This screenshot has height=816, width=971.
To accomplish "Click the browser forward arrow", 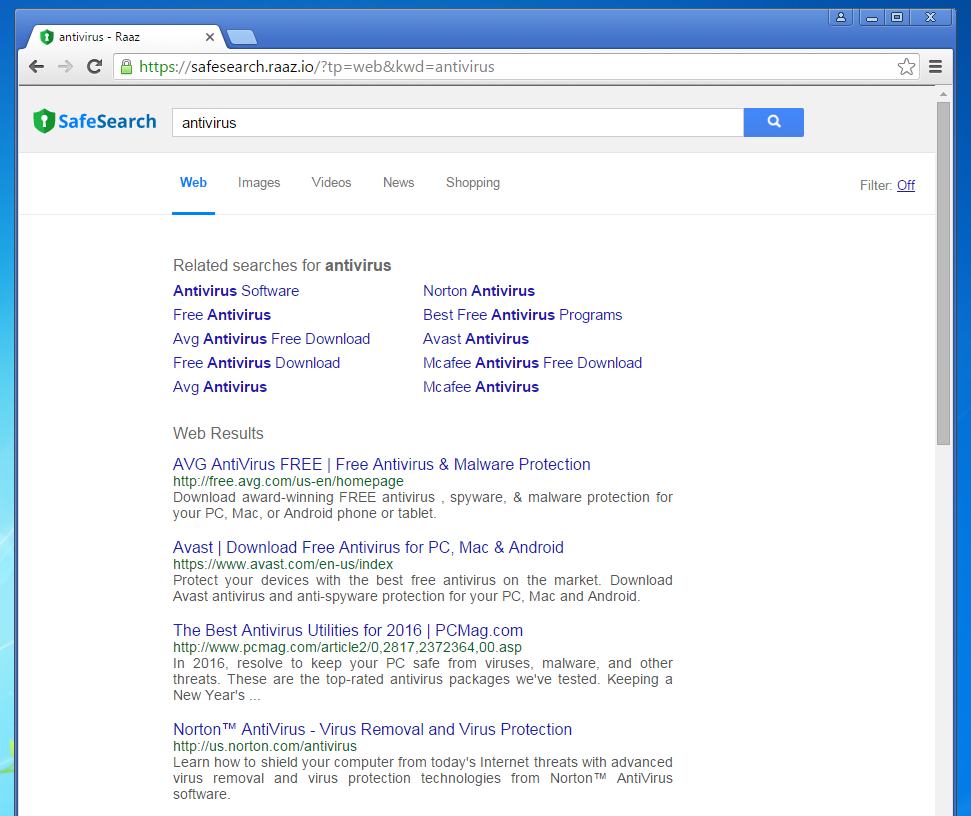I will (x=65, y=67).
